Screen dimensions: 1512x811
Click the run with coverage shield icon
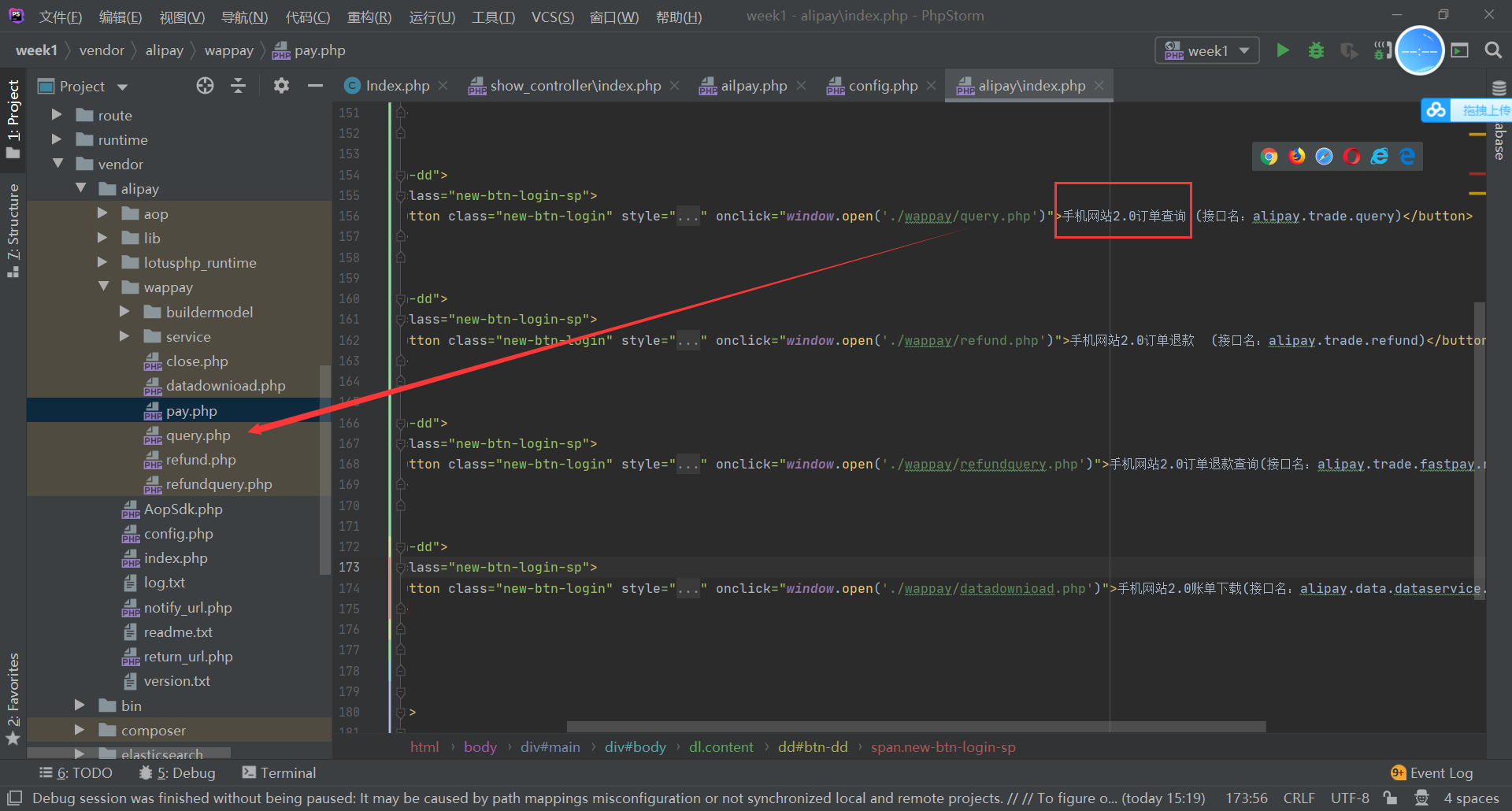1349,50
